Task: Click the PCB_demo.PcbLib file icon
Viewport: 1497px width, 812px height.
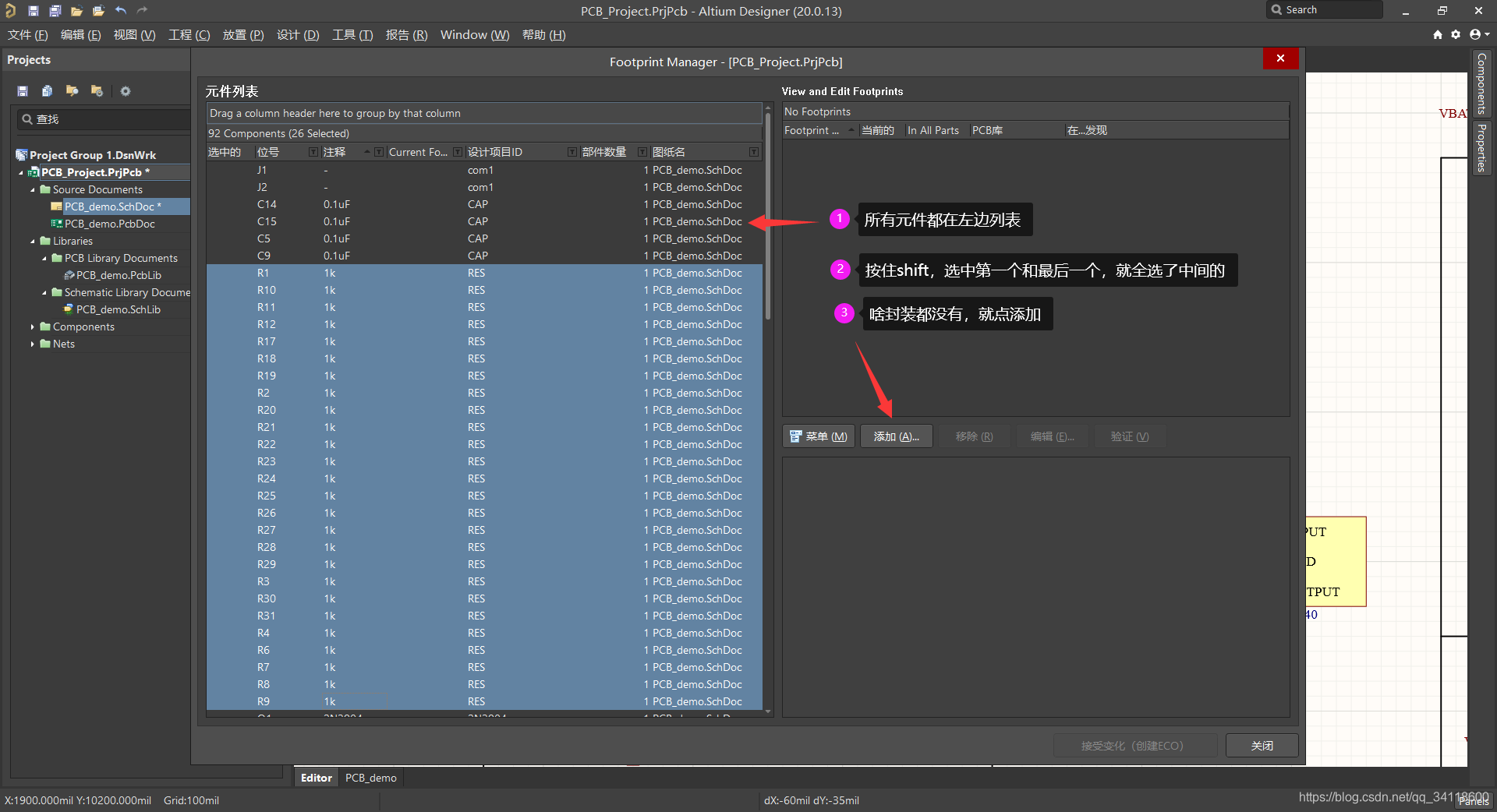Action: tap(69, 275)
